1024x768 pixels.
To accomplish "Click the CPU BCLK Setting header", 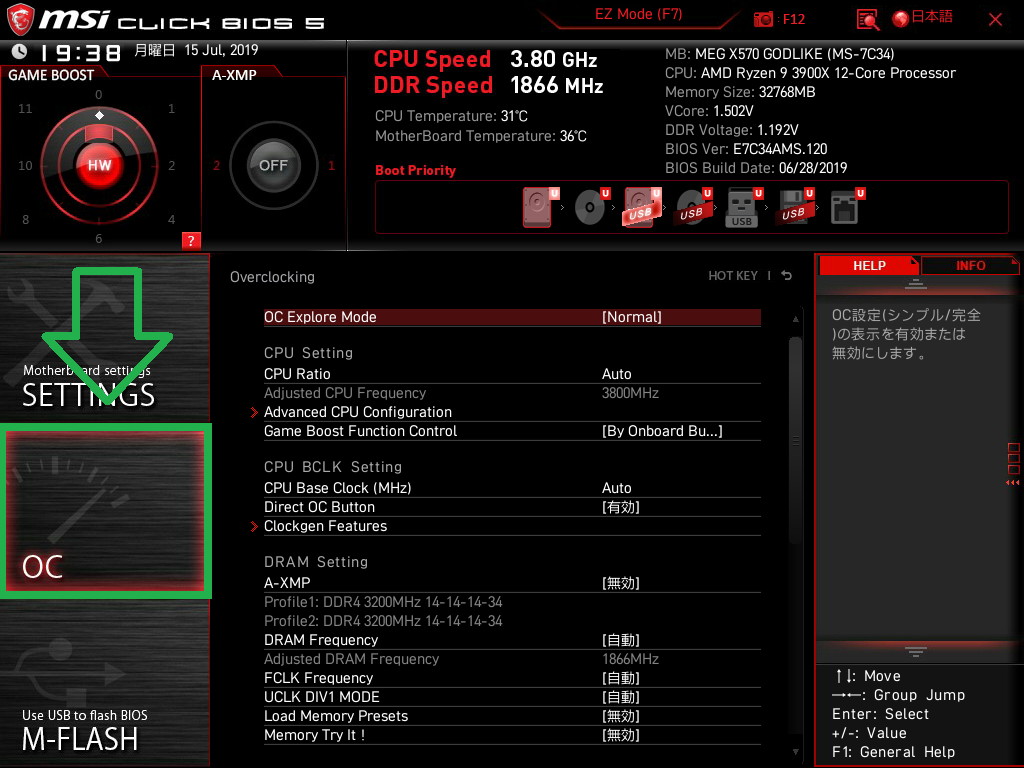I will (x=332, y=467).
